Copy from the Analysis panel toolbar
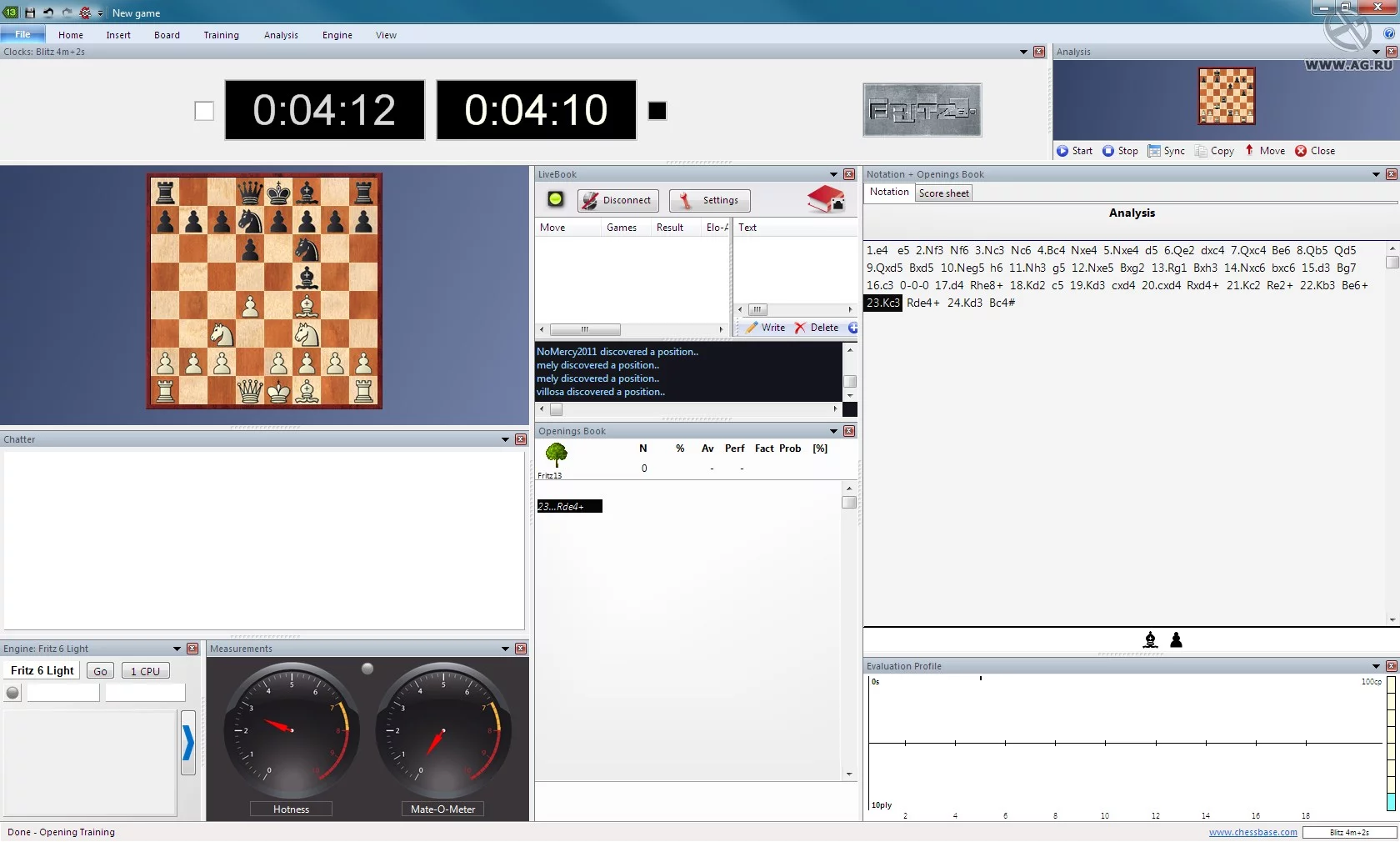 [1214, 151]
